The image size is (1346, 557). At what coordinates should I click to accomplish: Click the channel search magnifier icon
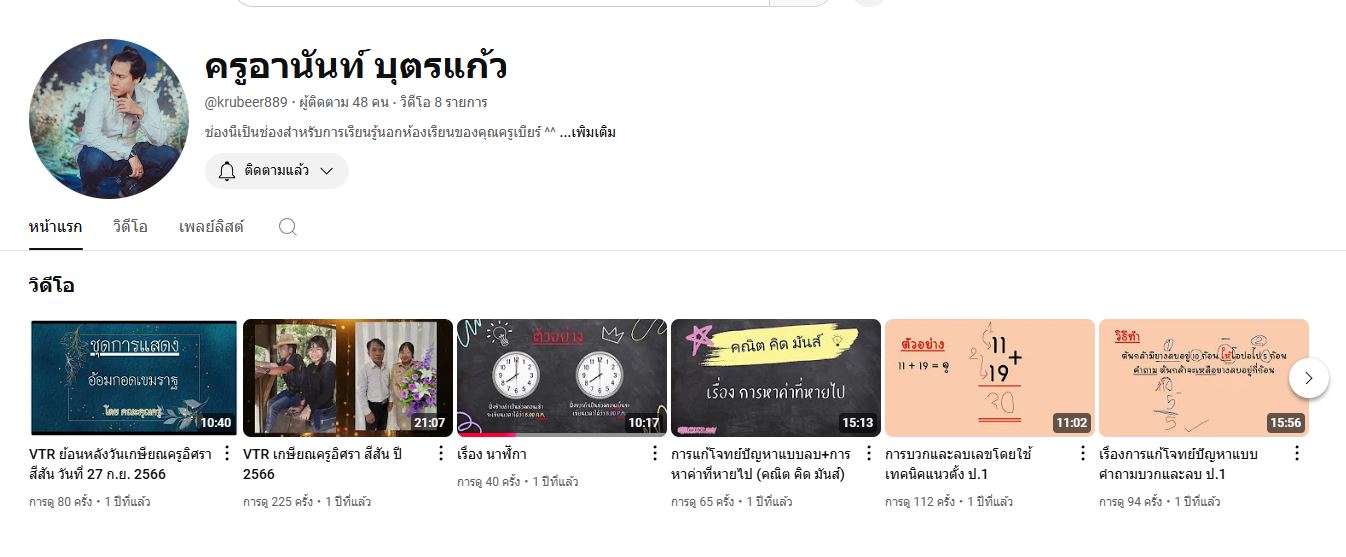[x=287, y=227]
